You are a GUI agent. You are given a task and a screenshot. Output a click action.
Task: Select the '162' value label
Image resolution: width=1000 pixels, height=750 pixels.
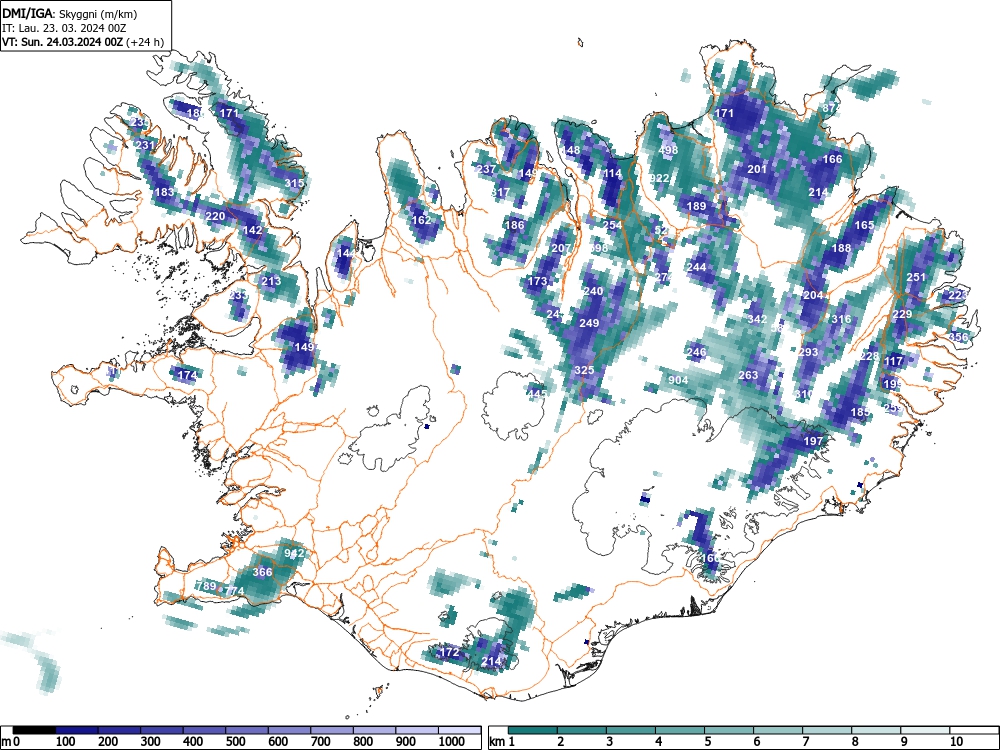pyautogui.click(x=422, y=220)
